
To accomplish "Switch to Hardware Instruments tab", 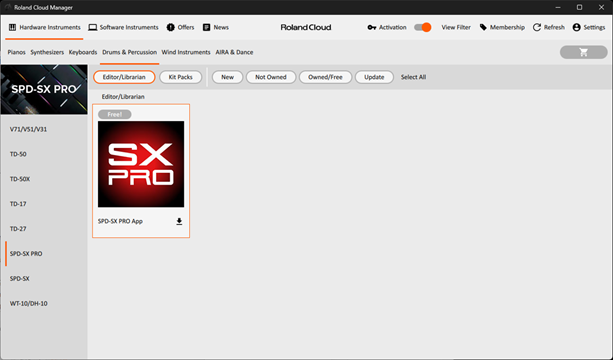I will pyautogui.click(x=45, y=27).
